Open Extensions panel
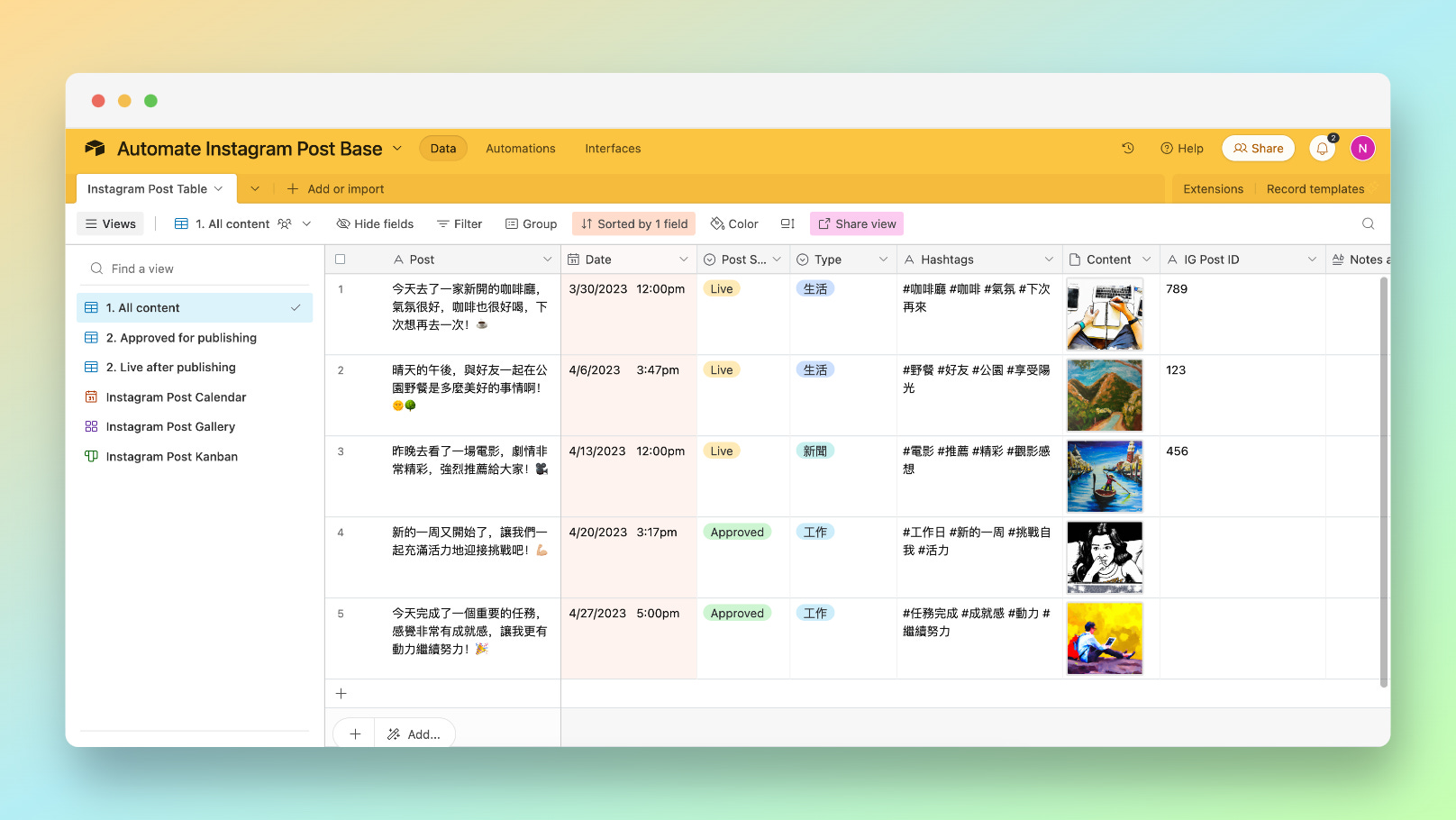1456x820 pixels. [x=1213, y=188]
